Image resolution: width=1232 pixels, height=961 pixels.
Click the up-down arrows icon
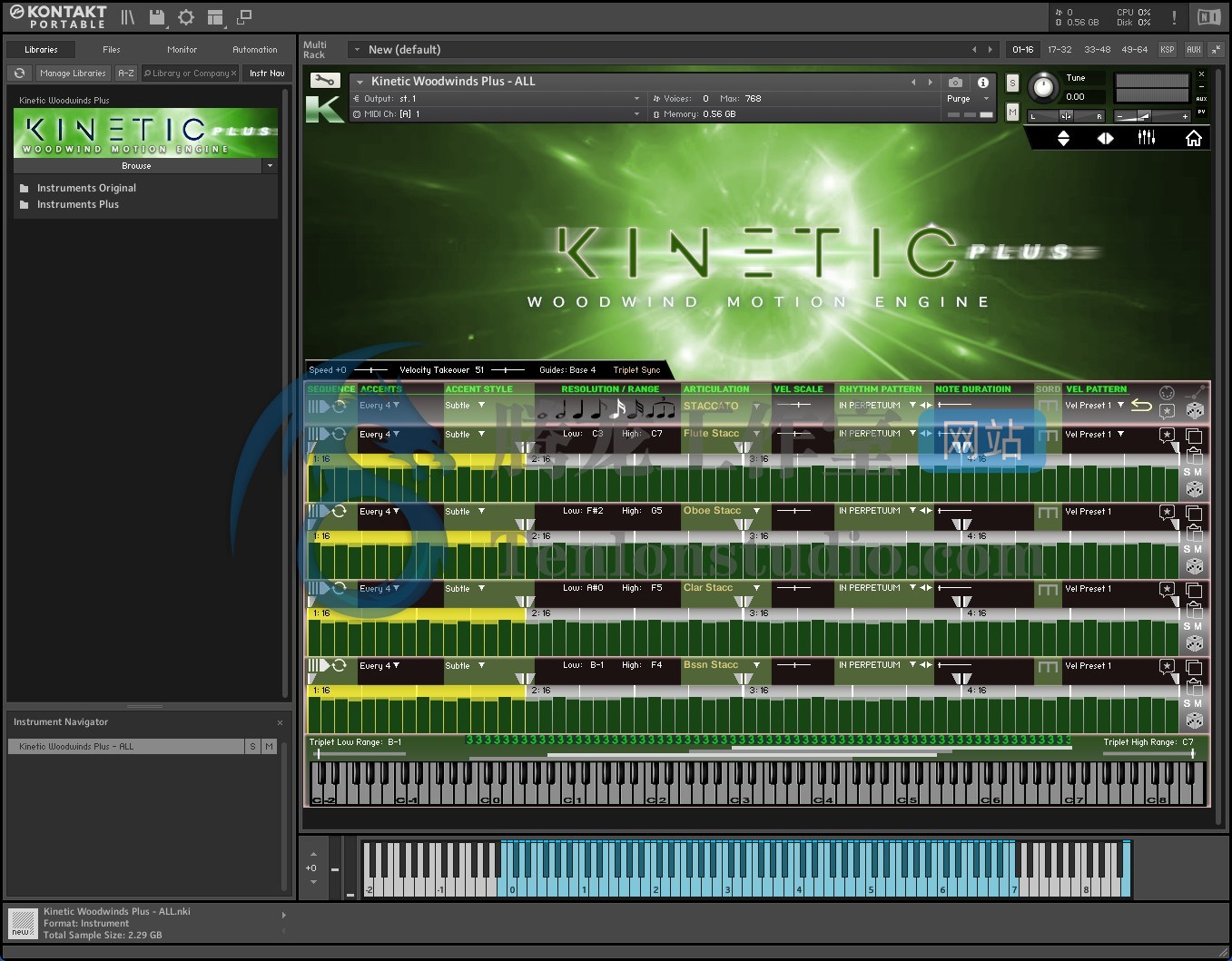pyautogui.click(x=1063, y=138)
